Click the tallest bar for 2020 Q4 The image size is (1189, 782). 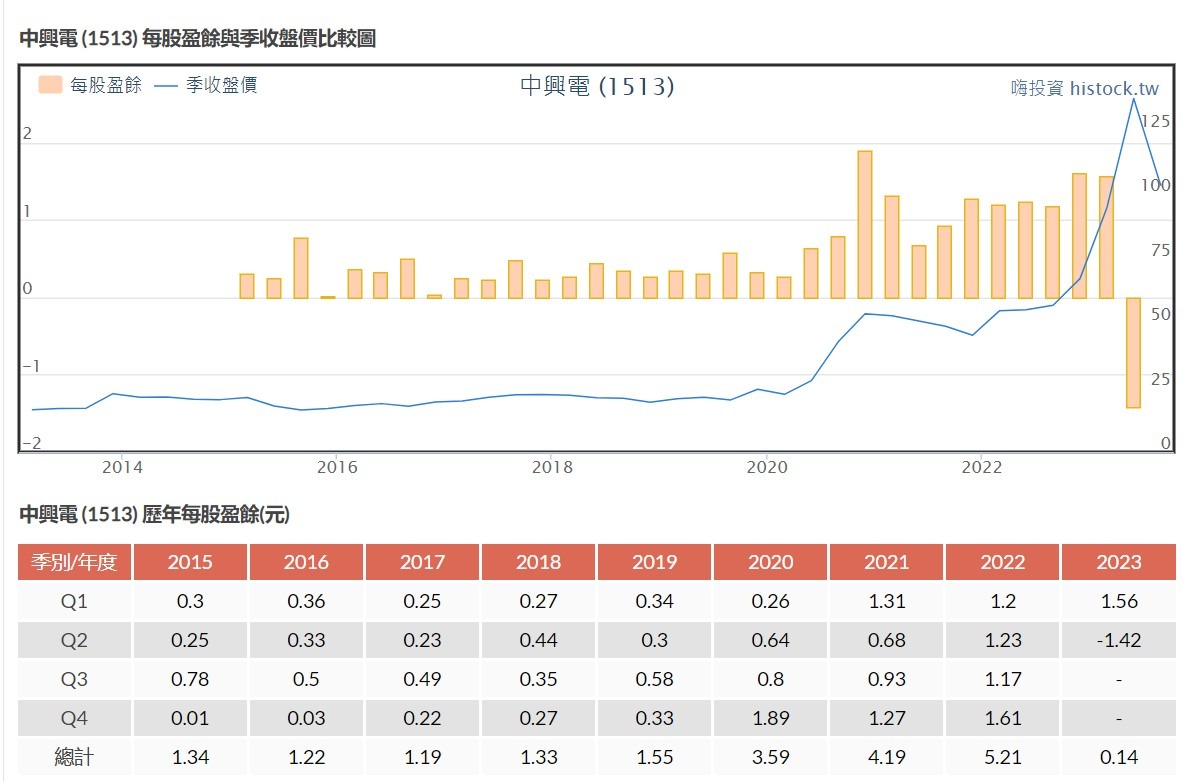pos(865,224)
